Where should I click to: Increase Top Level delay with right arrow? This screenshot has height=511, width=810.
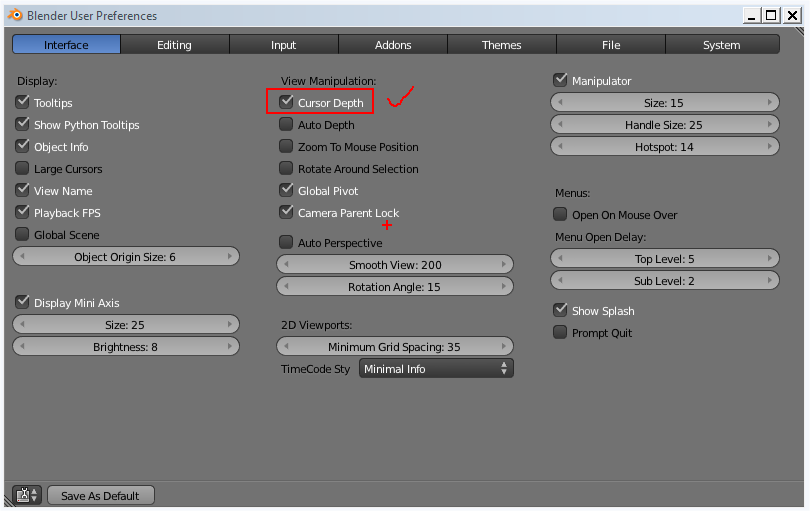(770, 259)
